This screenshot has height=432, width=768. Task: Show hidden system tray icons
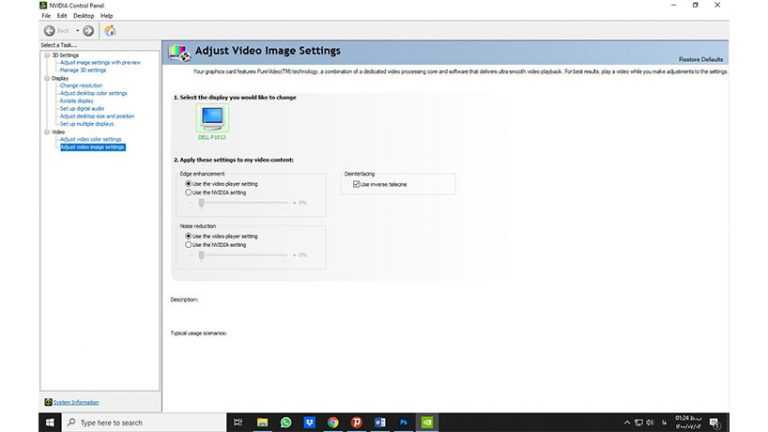tap(627, 423)
